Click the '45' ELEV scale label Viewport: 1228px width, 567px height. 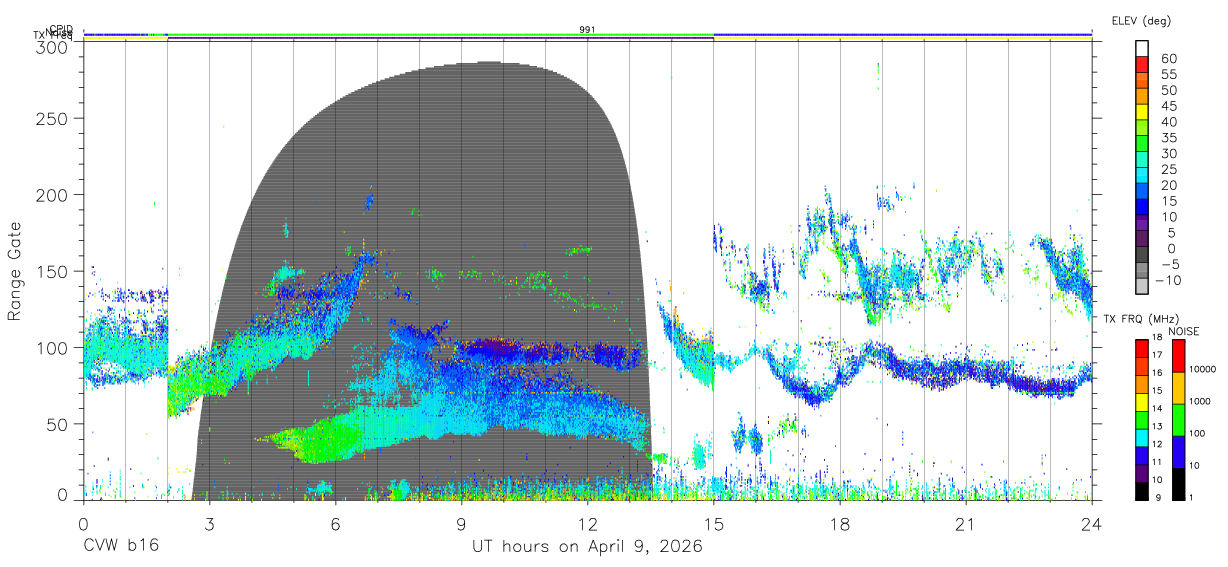[1167, 106]
